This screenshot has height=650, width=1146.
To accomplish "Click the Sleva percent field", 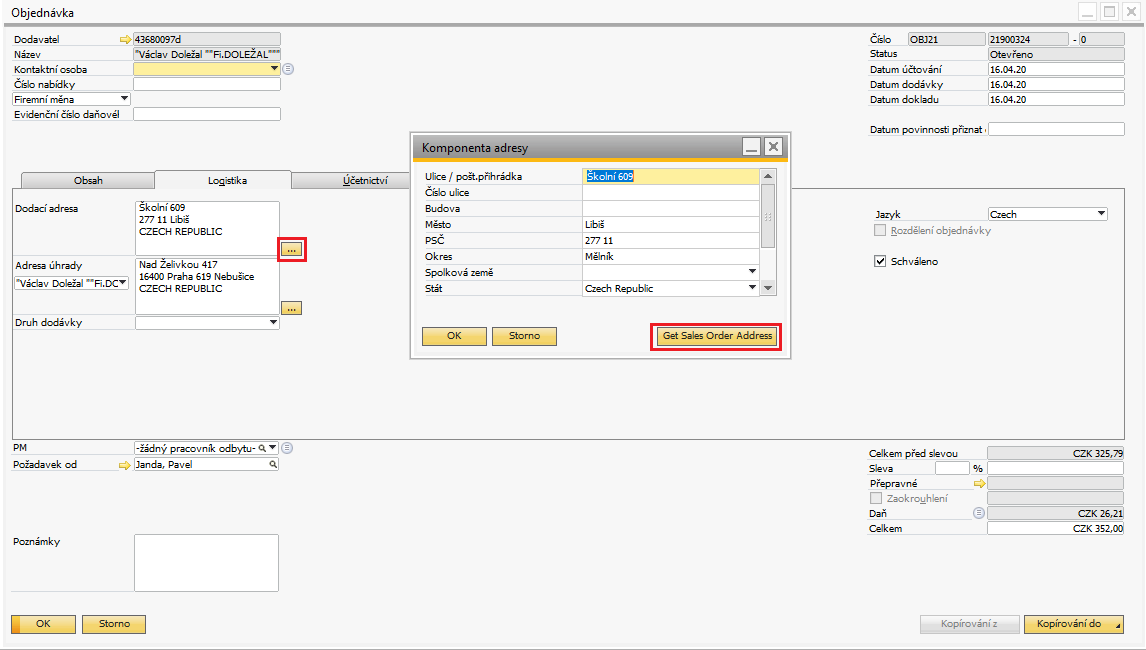I will (x=952, y=468).
